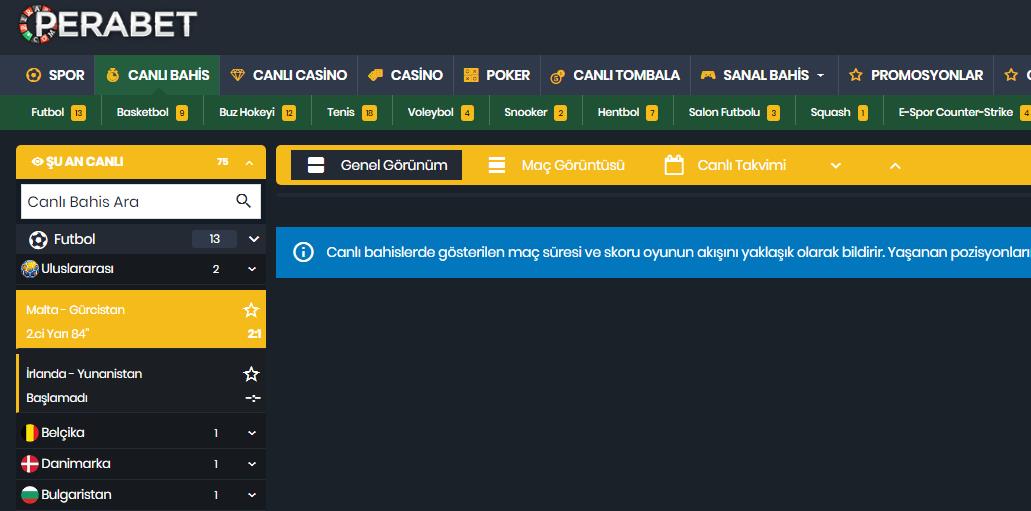The height and width of the screenshot is (511, 1031).
Task: Click the Promosyonlar star icon
Action: [x=855, y=75]
